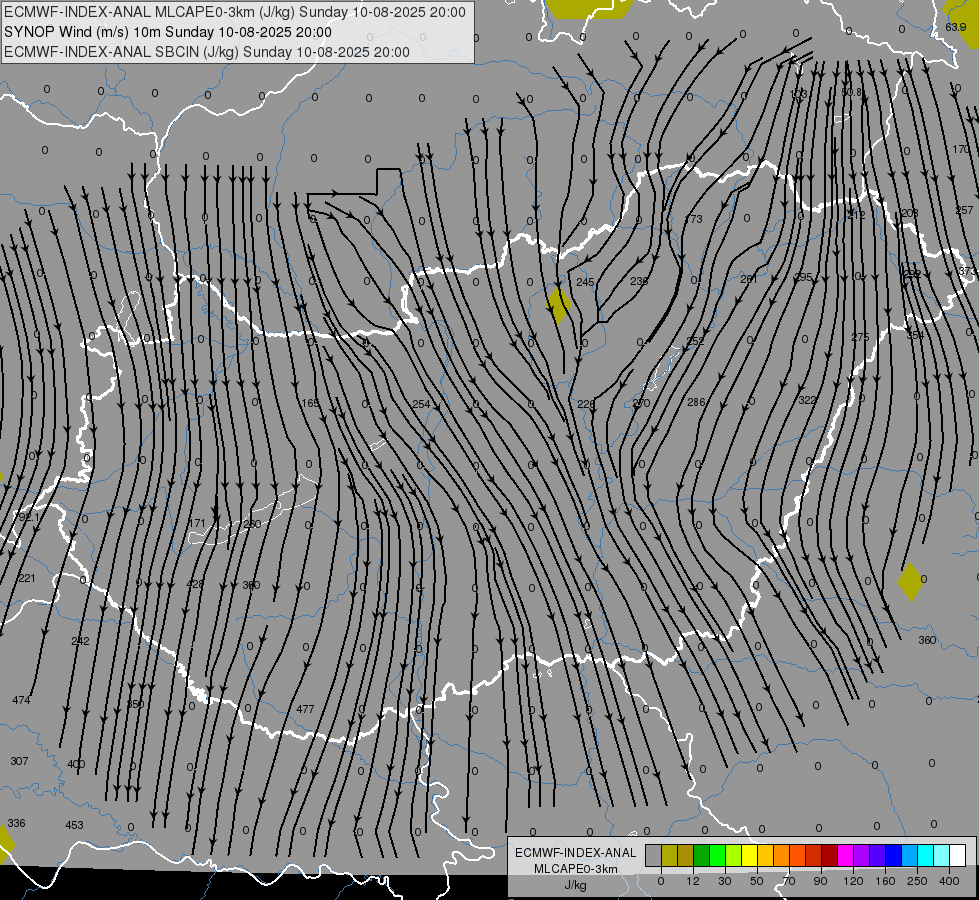Click the legend scale label 12
The image size is (979, 900).
(x=693, y=881)
